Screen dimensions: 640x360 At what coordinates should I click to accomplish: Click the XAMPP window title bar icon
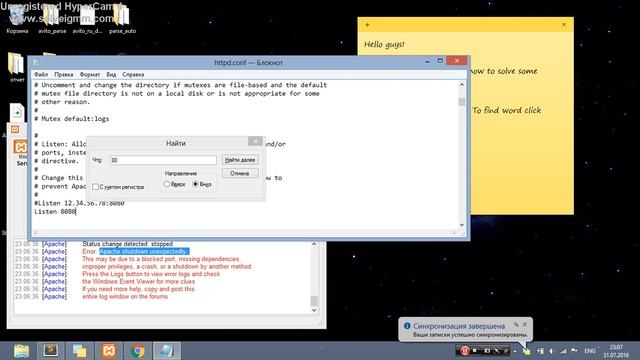pyautogui.click(x=15, y=129)
